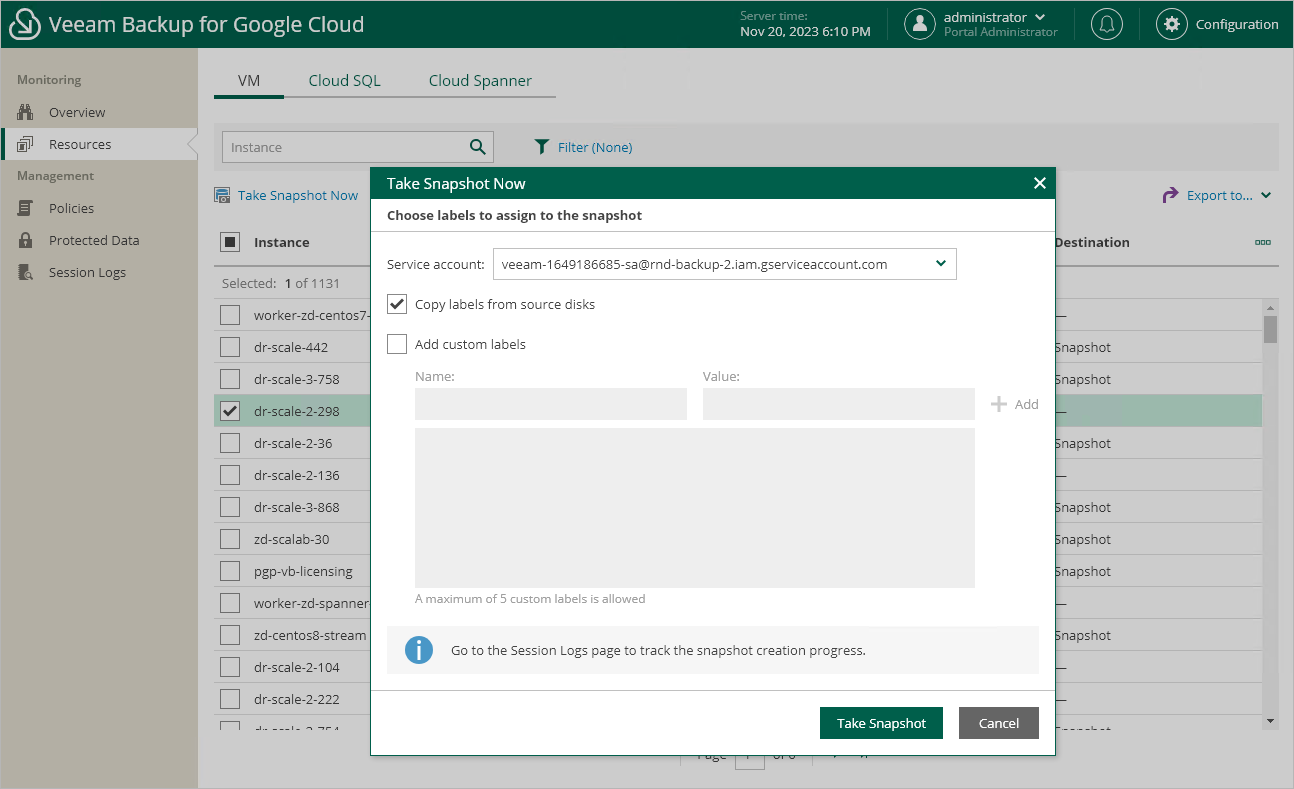Click the Policies sidebar icon

click(x=26, y=208)
